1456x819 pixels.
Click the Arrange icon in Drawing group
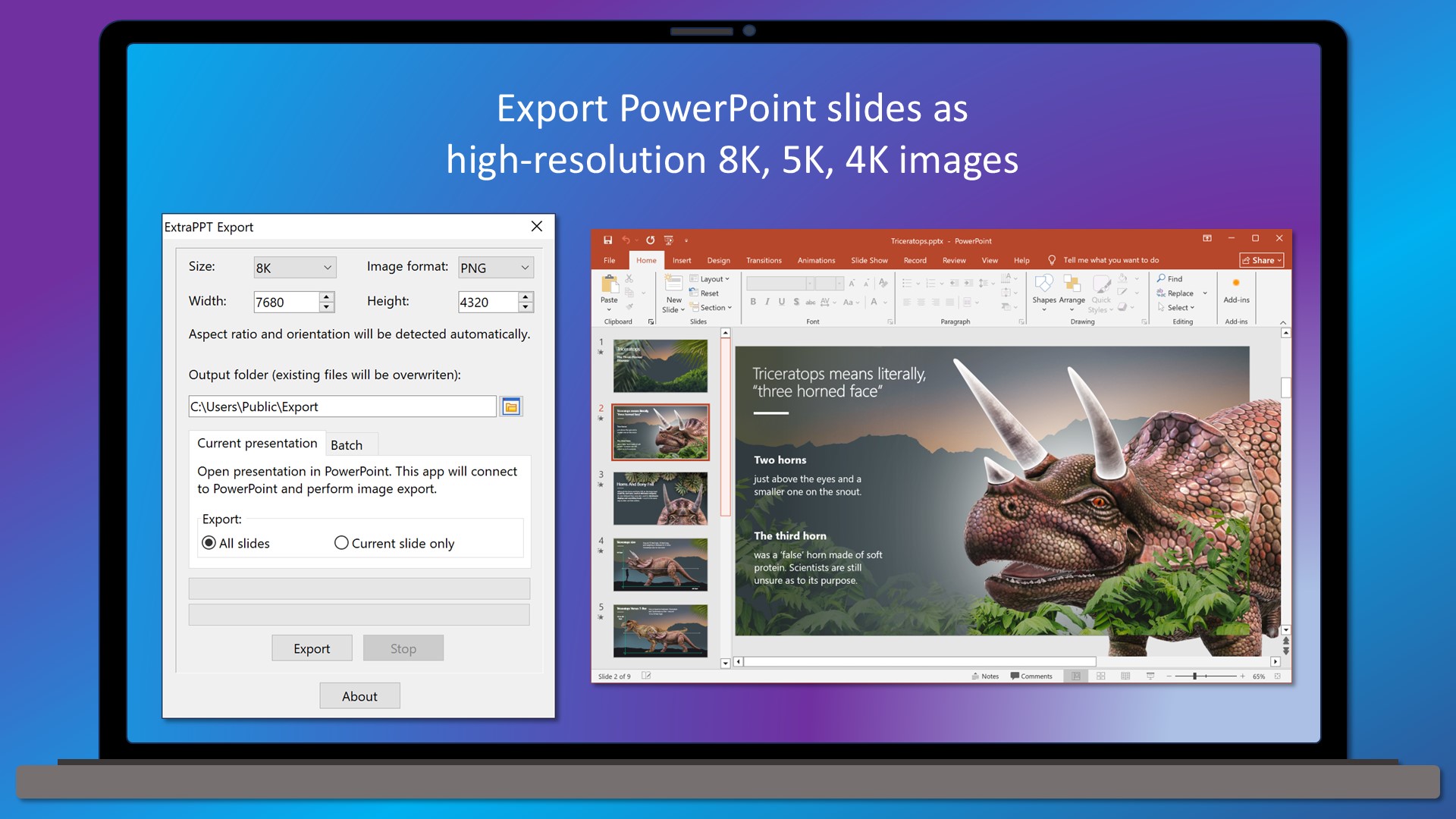[x=1072, y=284]
